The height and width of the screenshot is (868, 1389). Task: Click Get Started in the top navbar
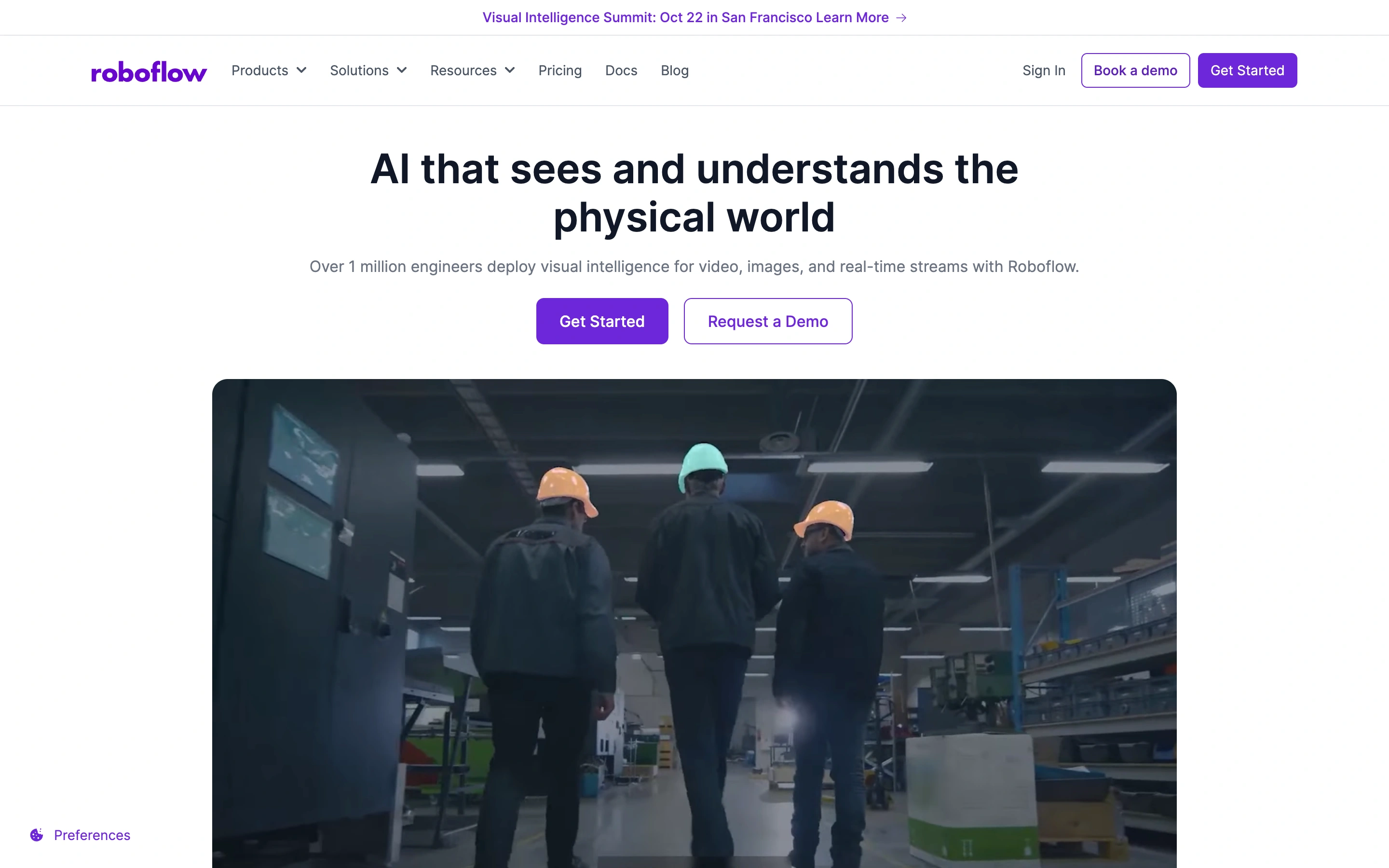tap(1247, 70)
